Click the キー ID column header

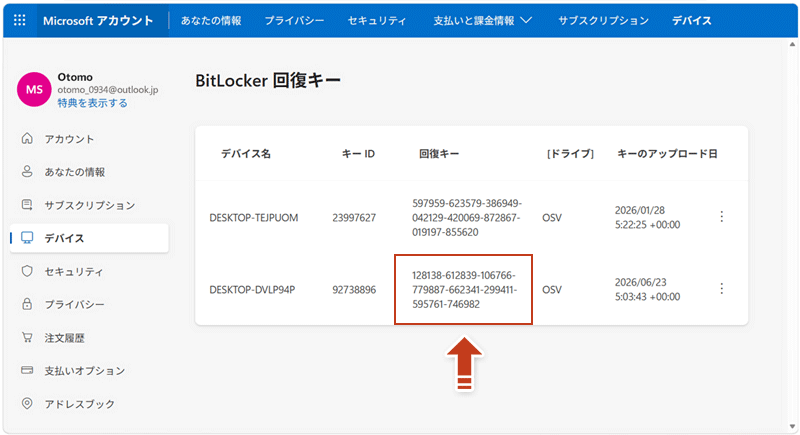click(x=358, y=153)
